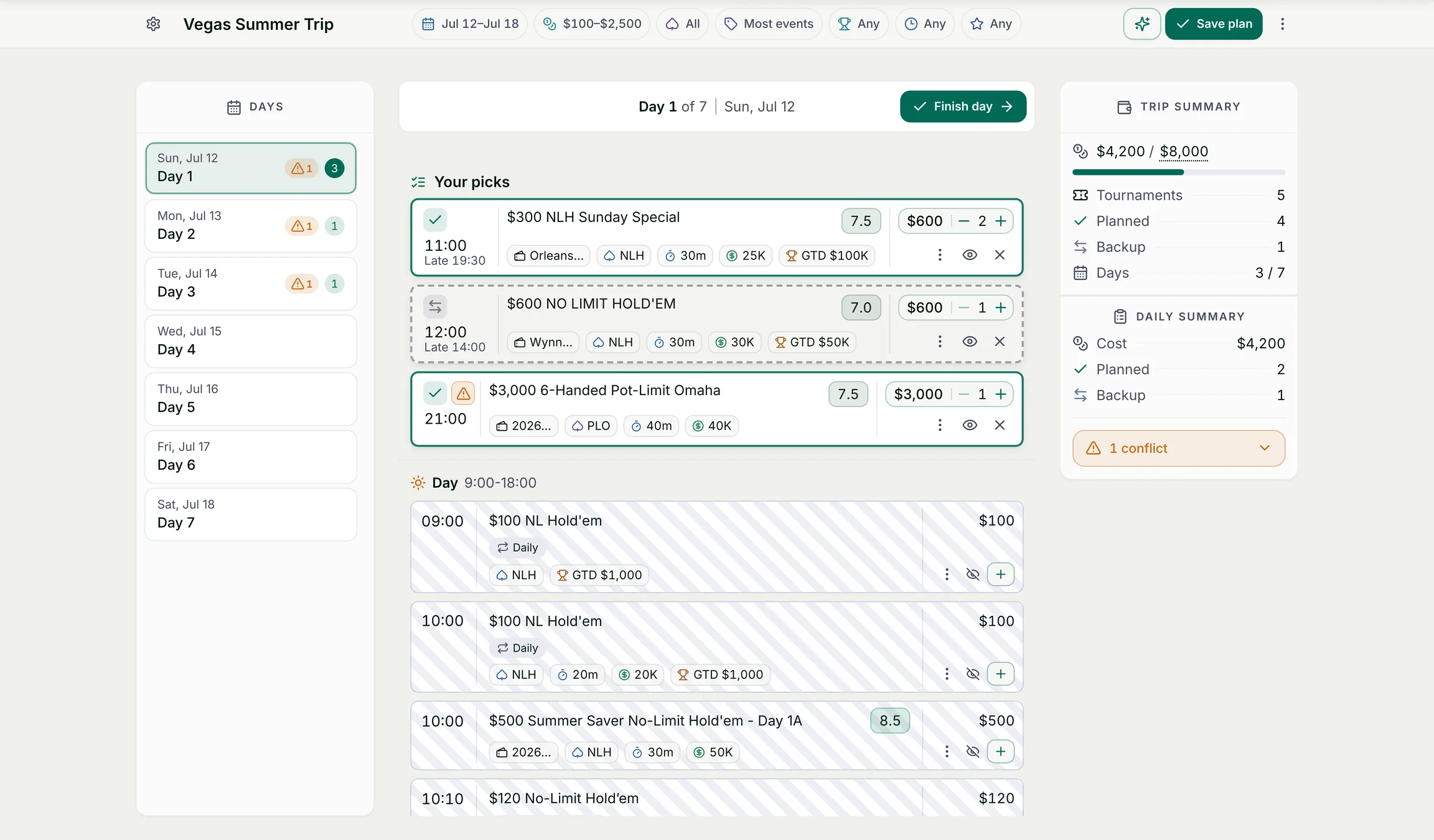The image size is (1434, 840).
Task: Click the Daily tag on 09:00 NL Hold'em
Action: pyautogui.click(x=517, y=548)
